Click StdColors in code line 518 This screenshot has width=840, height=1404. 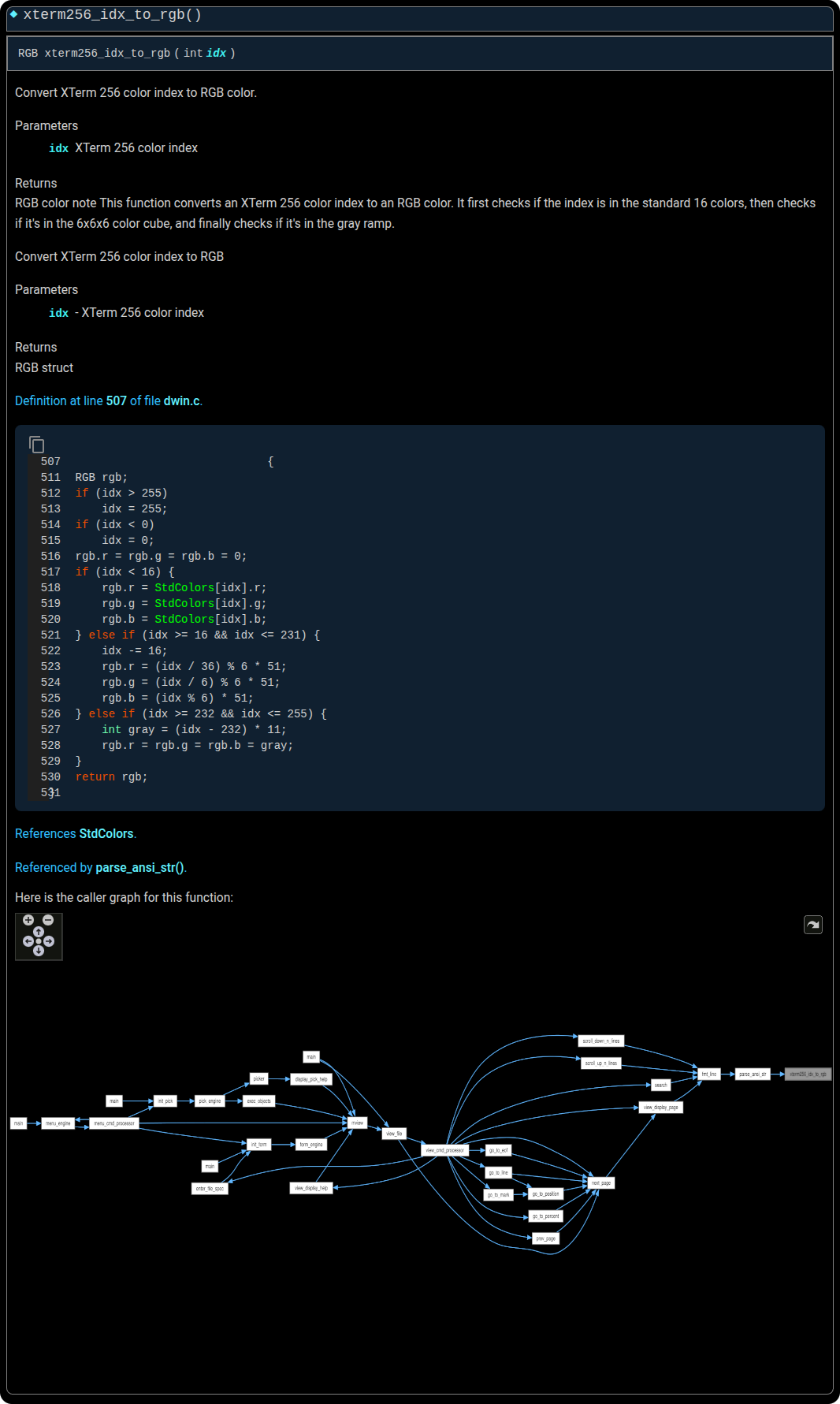coord(184,587)
